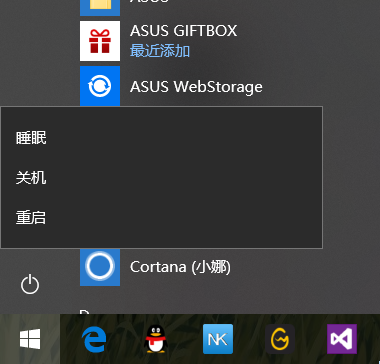The height and width of the screenshot is (364, 380).
Task: Launch Visual Studio from the taskbar
Action: (342, 339)
